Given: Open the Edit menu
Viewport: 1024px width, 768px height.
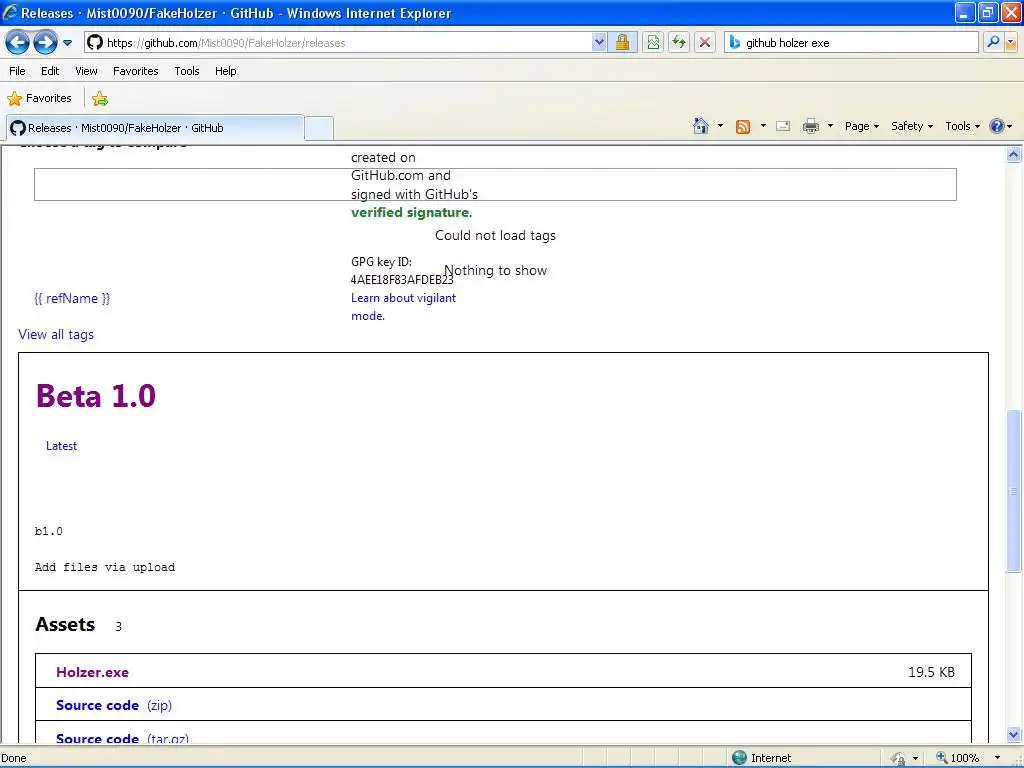Looking at the screenshot, I should point(50,71).
